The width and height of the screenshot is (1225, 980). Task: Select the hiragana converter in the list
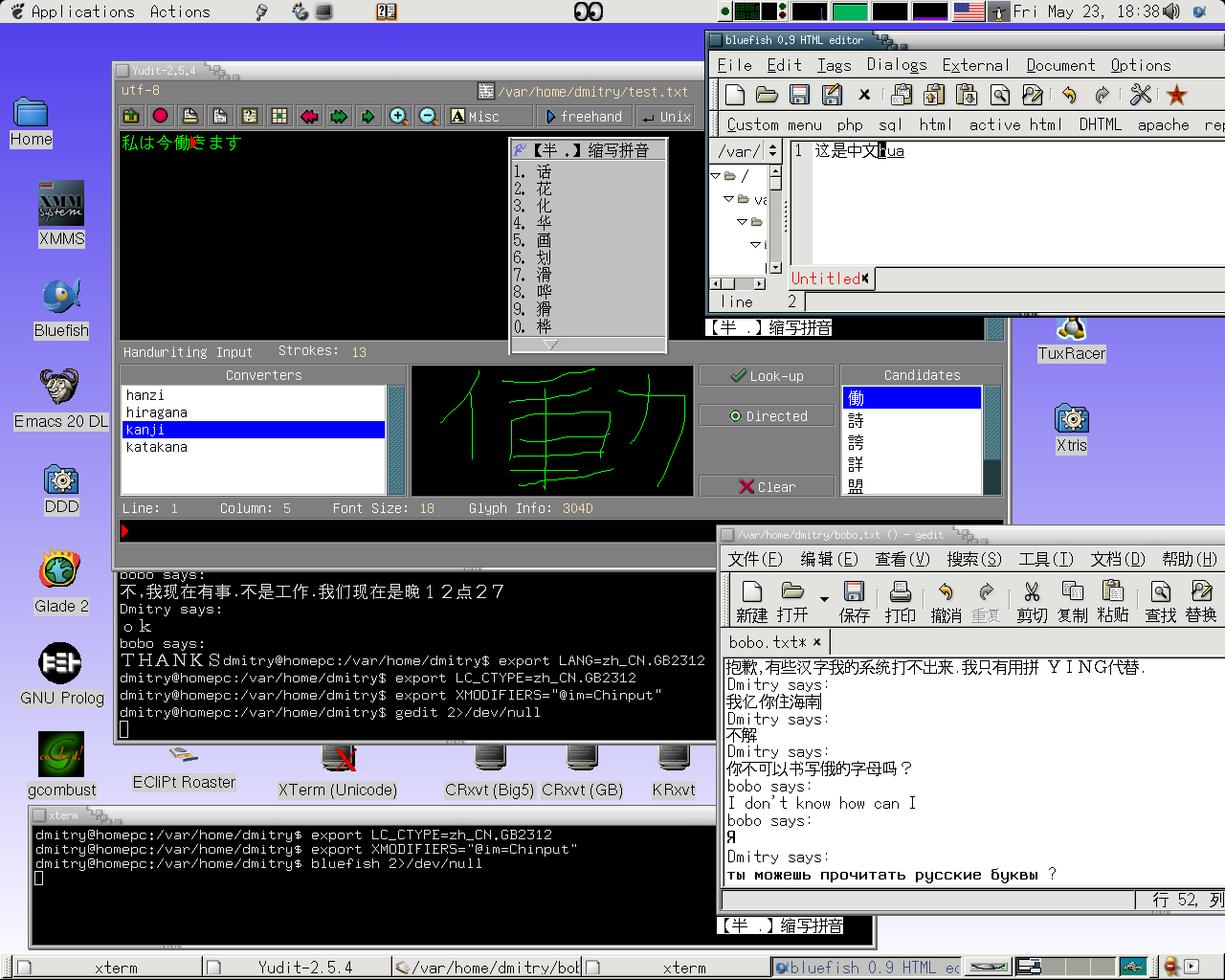157,412
